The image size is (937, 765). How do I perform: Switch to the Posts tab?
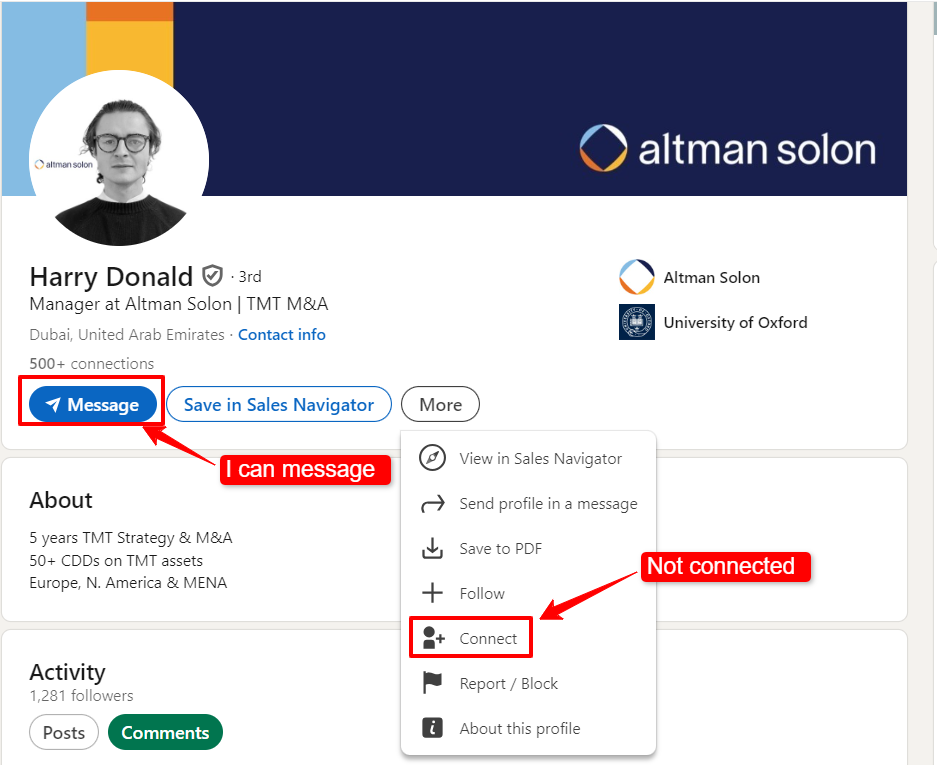click(x=63, y=733)
